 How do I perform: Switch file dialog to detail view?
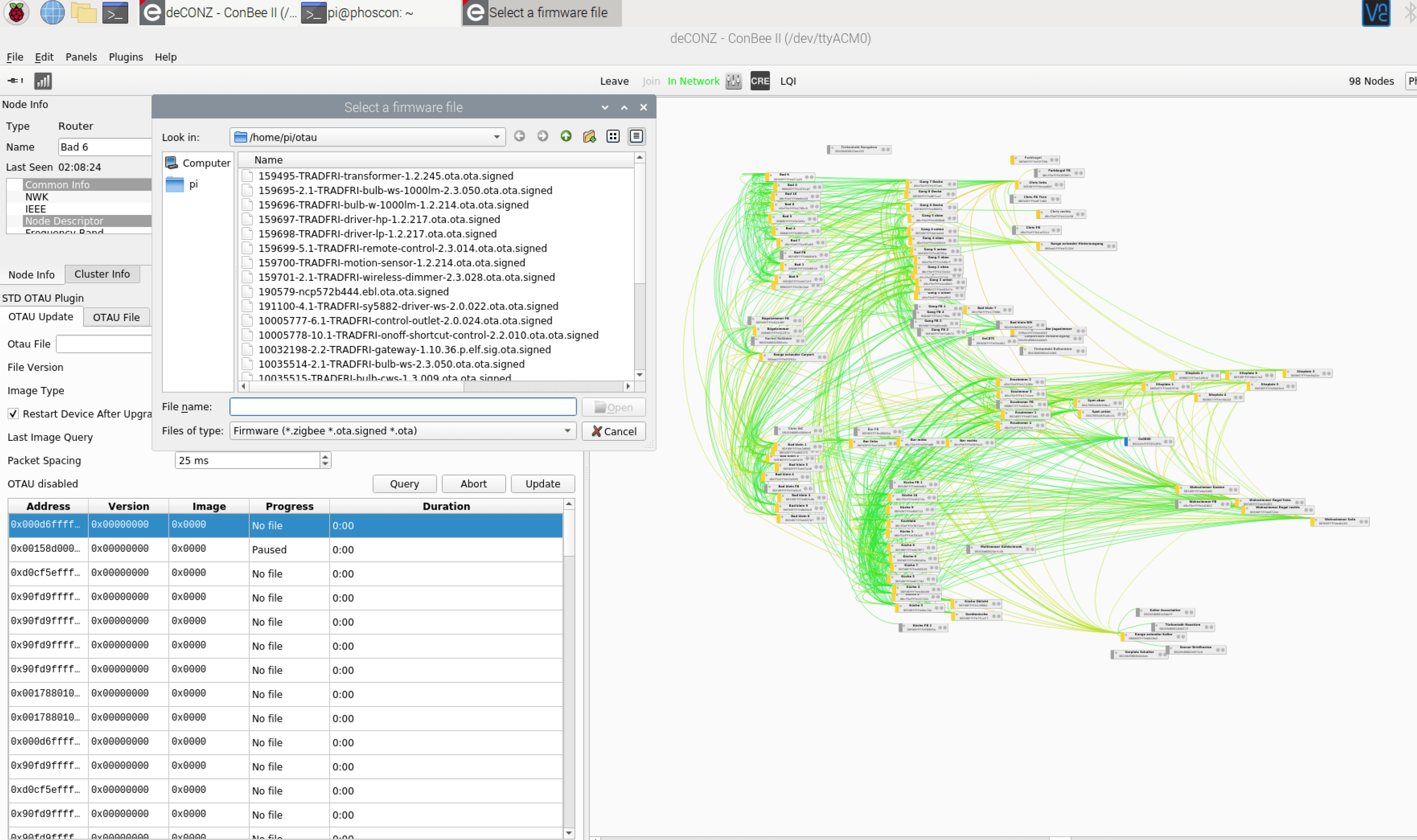tap(636, 137)
